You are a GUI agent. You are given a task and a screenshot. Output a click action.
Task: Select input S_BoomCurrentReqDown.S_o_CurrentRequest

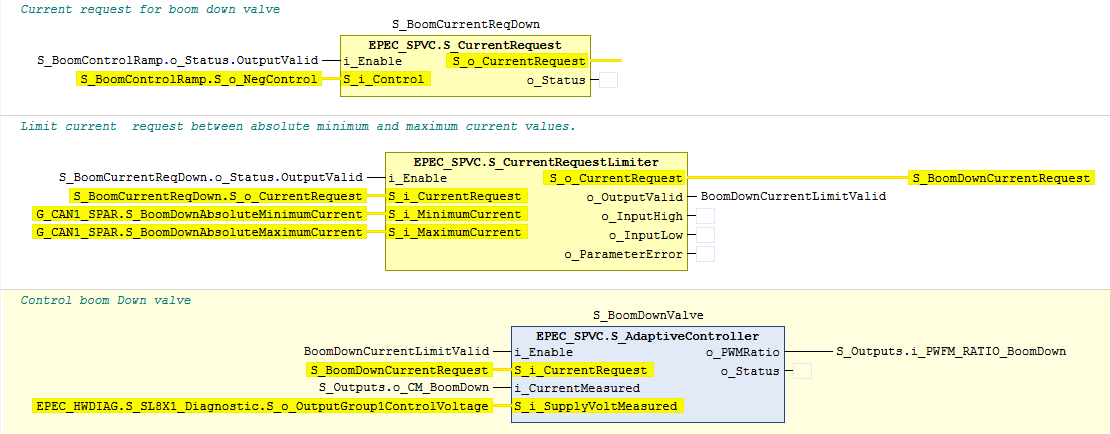click(x=218, y=196)
